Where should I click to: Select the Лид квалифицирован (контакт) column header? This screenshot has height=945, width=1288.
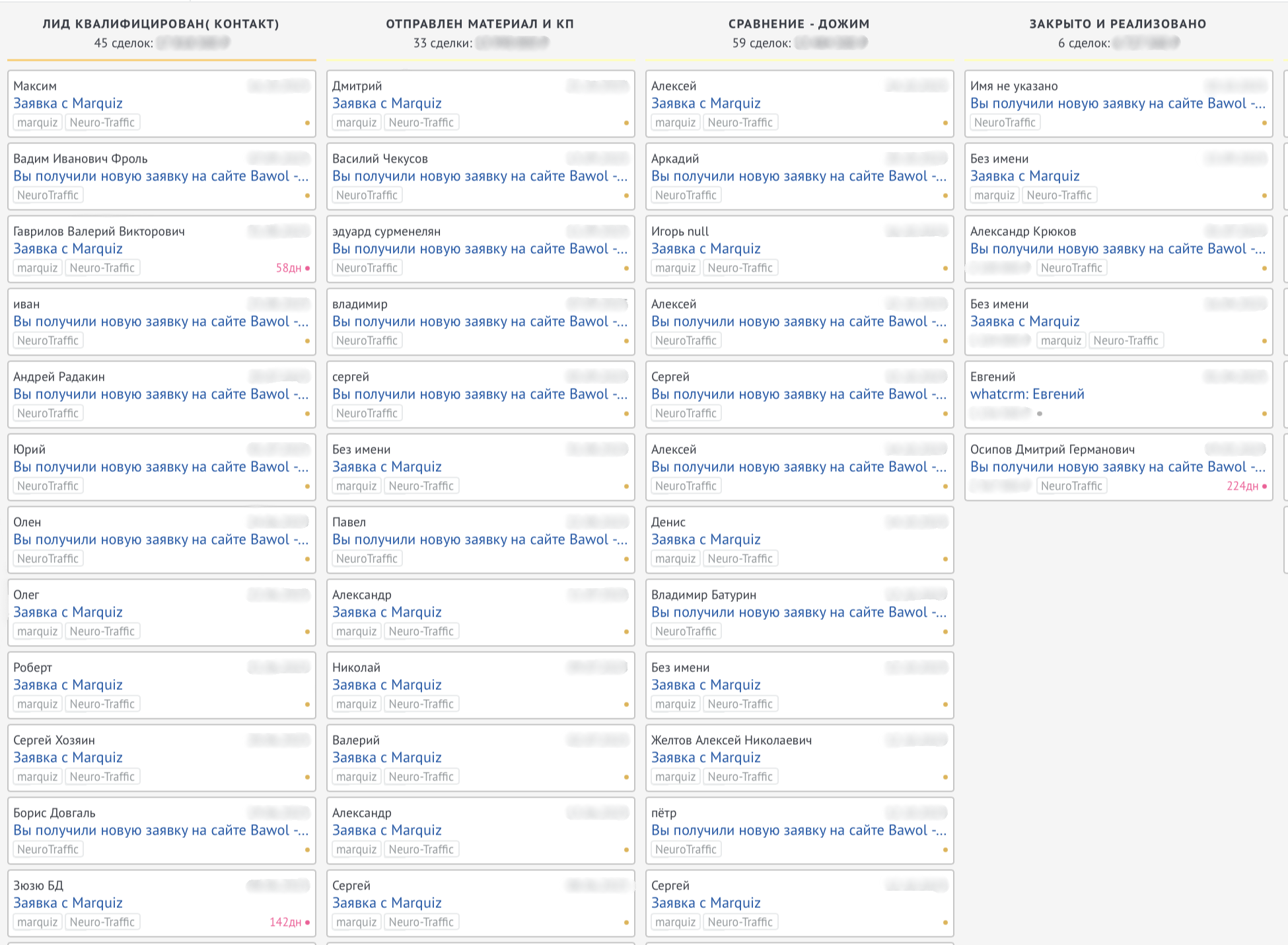(161, 24)
